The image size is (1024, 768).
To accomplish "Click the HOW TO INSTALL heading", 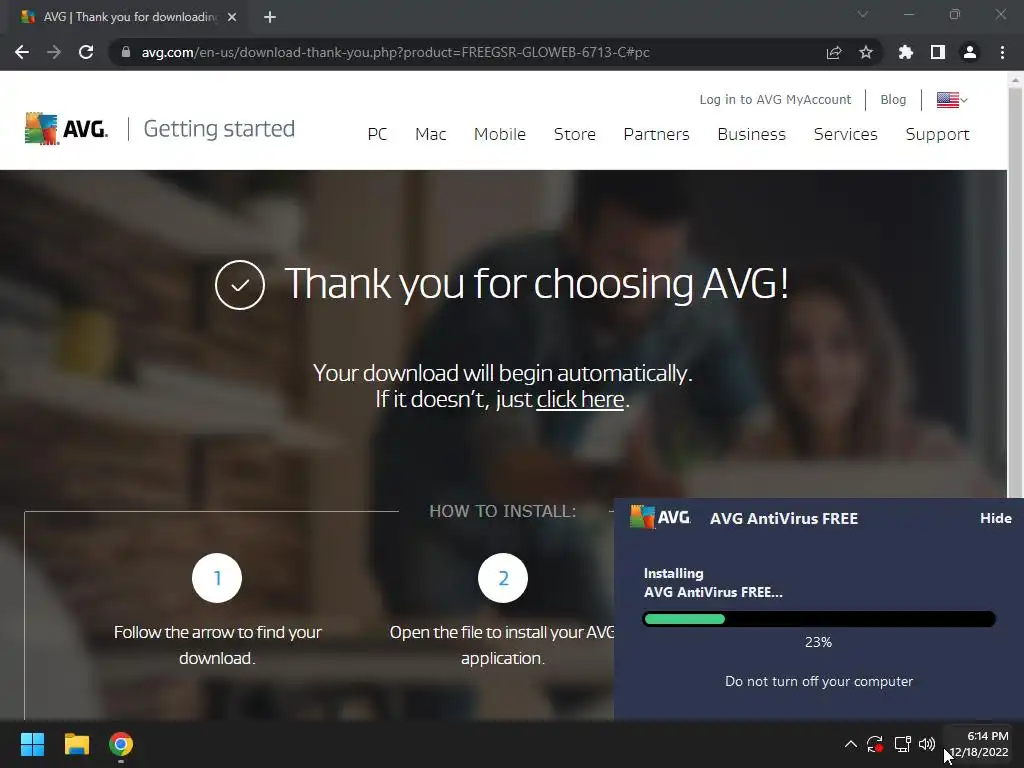I will click(x=503, y=511).
